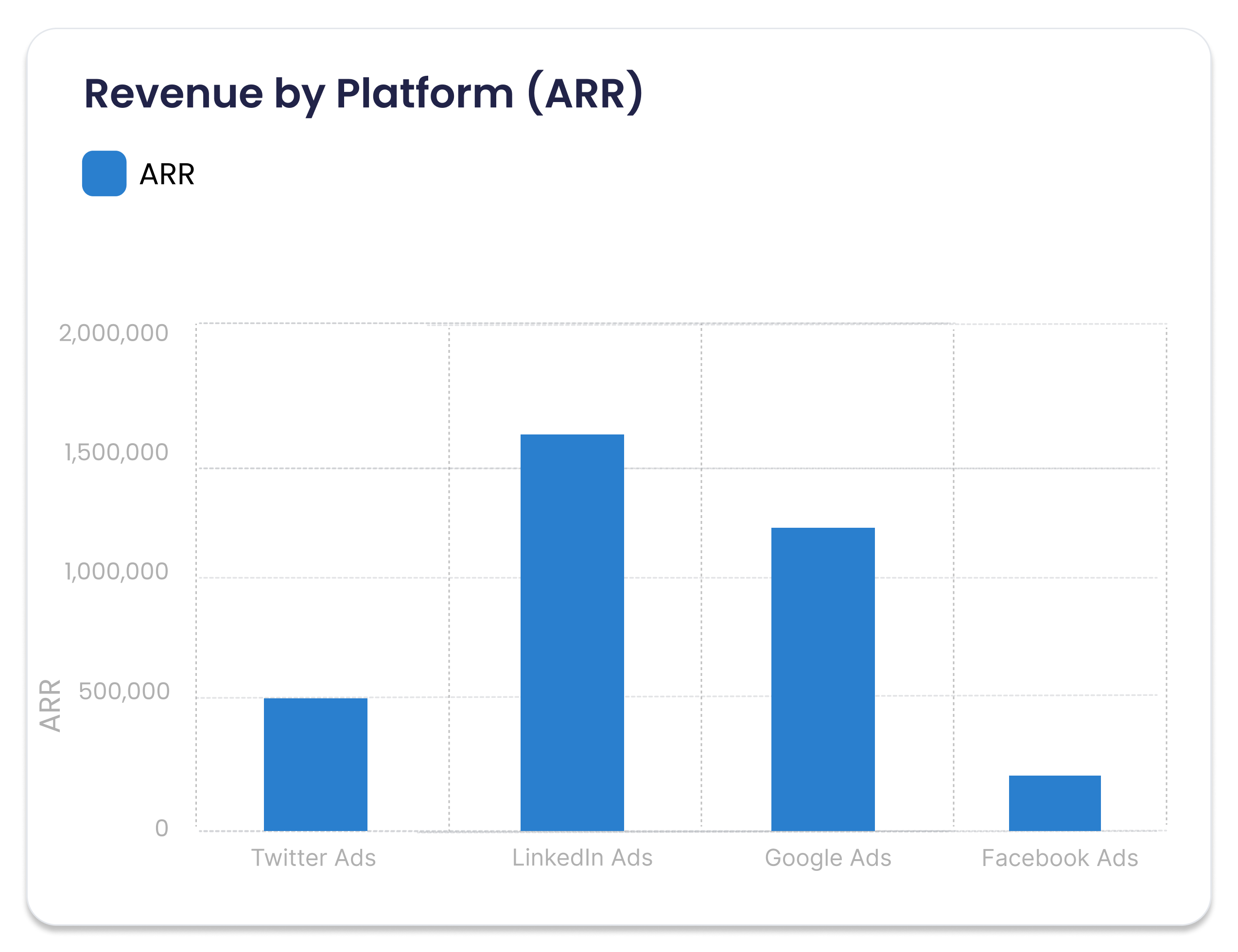This screenshot has height=952, width=1238.
Task: Click the 1,500,000 y-axis value
Action: pyautogui.click(x=117, y=452)
